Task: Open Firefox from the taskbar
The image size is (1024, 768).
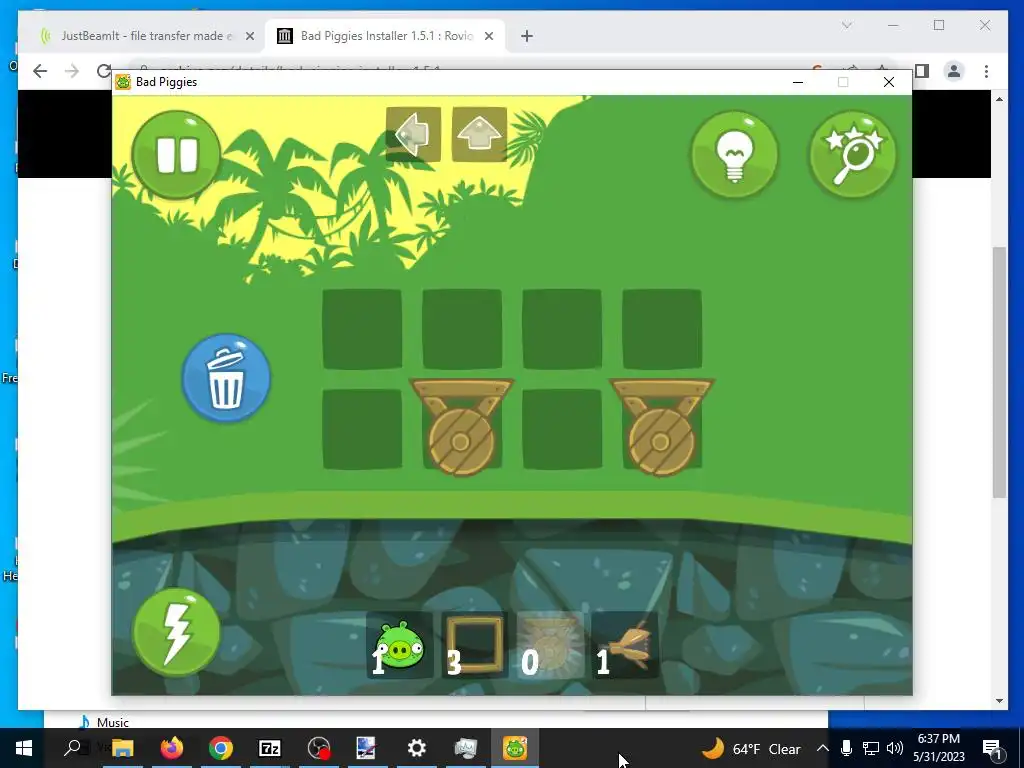Action: pos(172,748)
